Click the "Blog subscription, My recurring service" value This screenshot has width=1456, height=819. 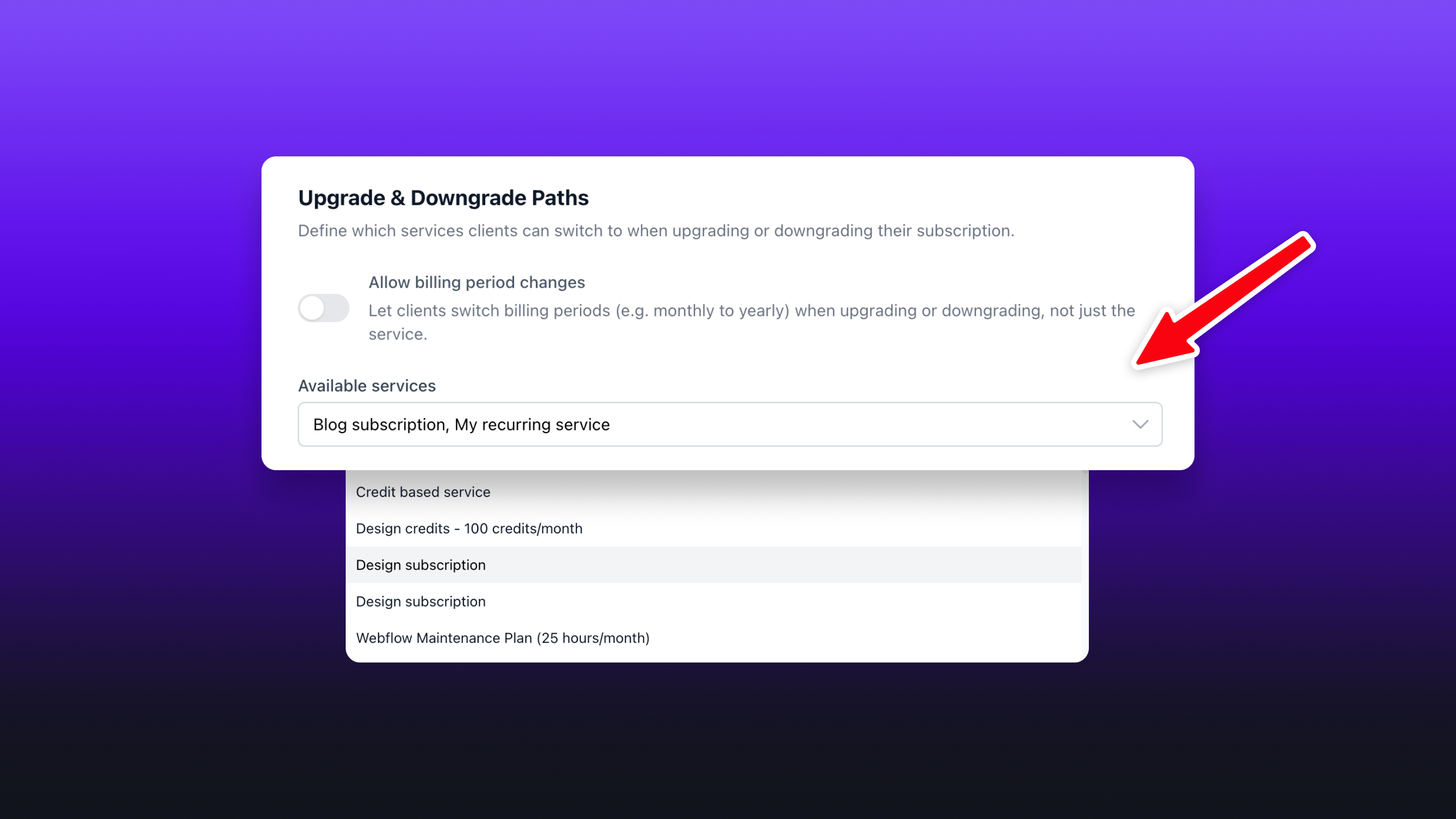[x=461, y=425]
